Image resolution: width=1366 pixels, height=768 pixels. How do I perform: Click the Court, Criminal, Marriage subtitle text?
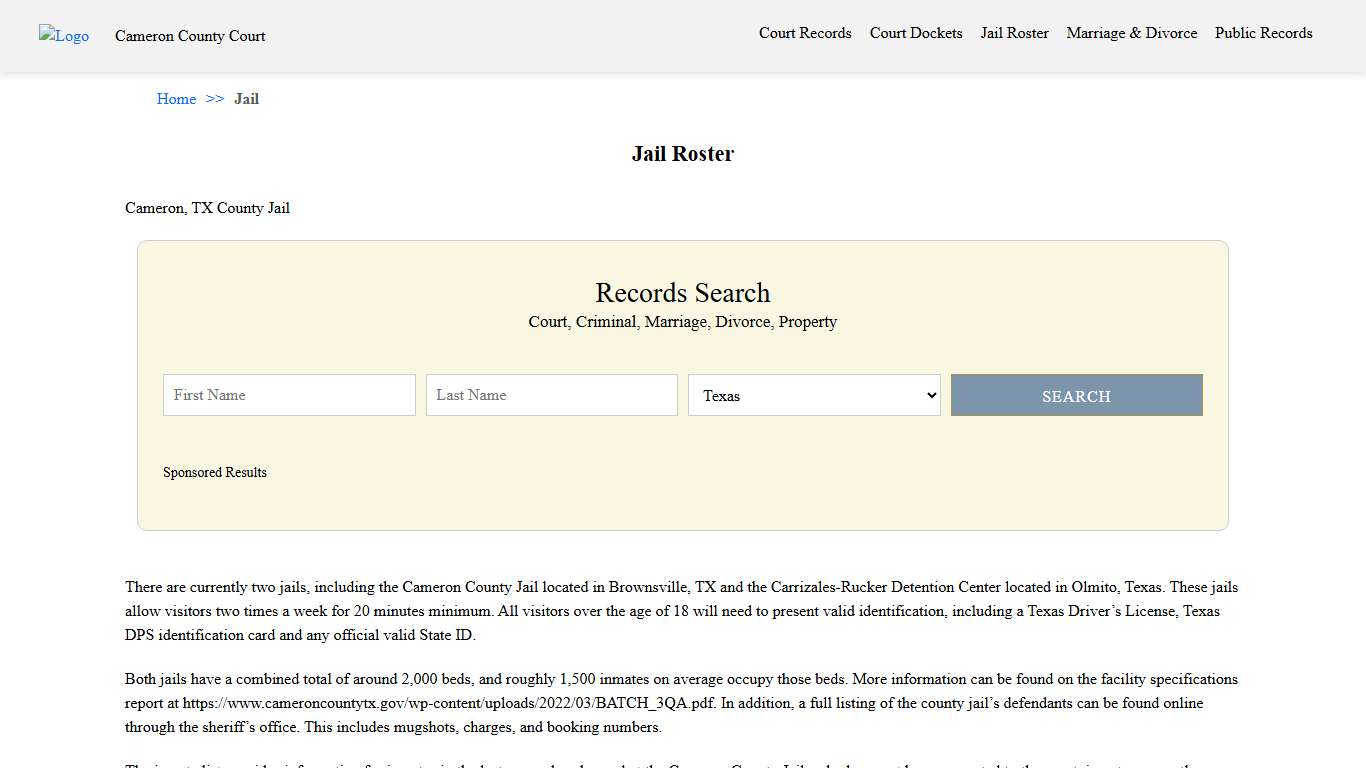[x=682, y=322]
